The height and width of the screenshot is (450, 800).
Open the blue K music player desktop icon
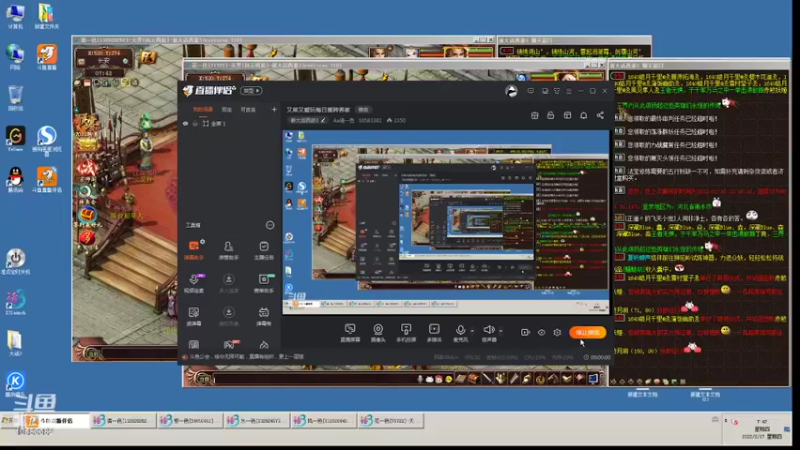tap(15, 384)
